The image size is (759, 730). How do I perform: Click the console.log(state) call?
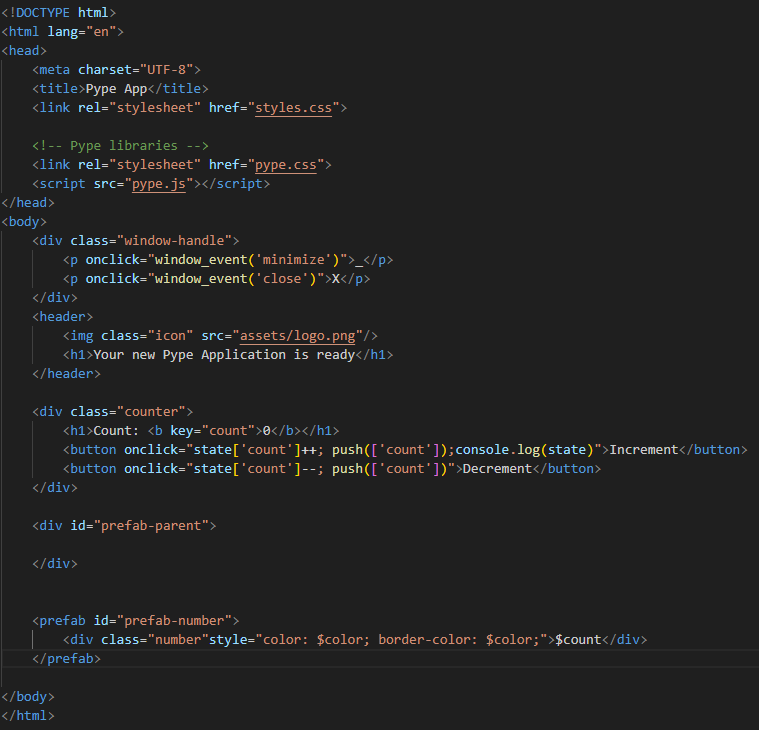524,450
